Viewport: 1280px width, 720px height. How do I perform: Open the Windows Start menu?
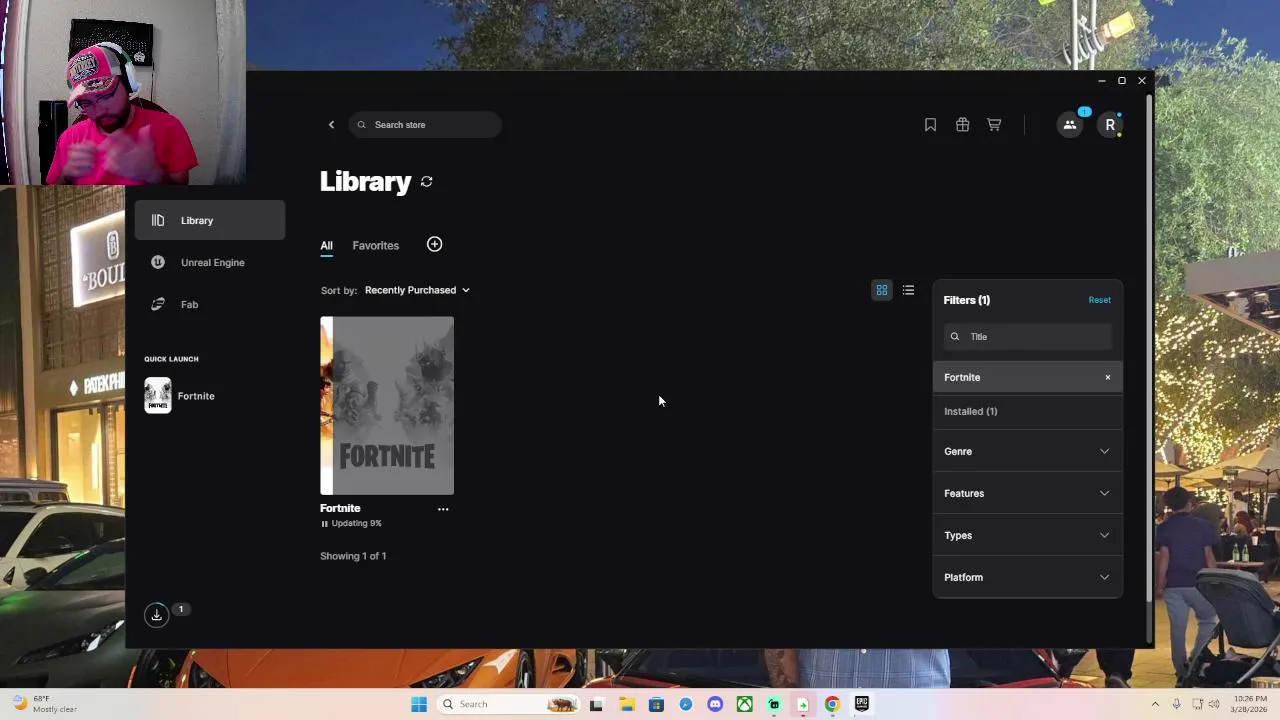(419, 704)
